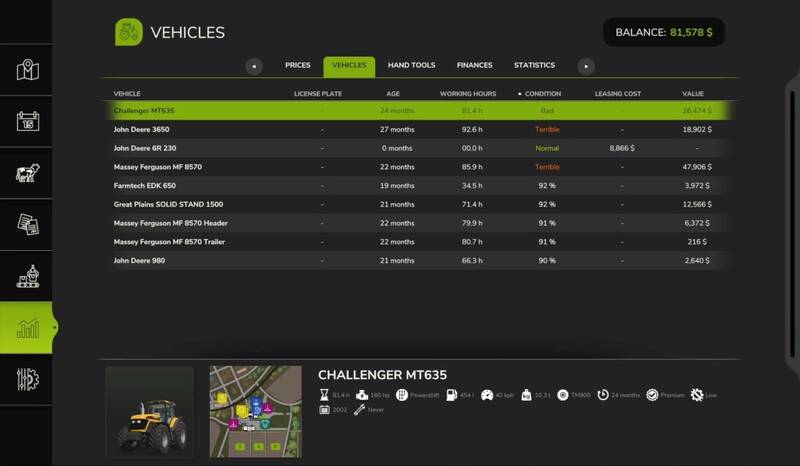Select the Massey Ferguson MF 8570 row

(418, 167)
